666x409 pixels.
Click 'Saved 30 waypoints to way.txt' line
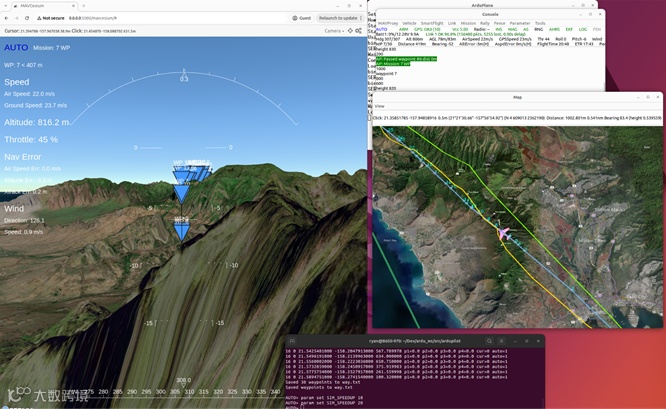pyautogui.click(x=323, y=382)
